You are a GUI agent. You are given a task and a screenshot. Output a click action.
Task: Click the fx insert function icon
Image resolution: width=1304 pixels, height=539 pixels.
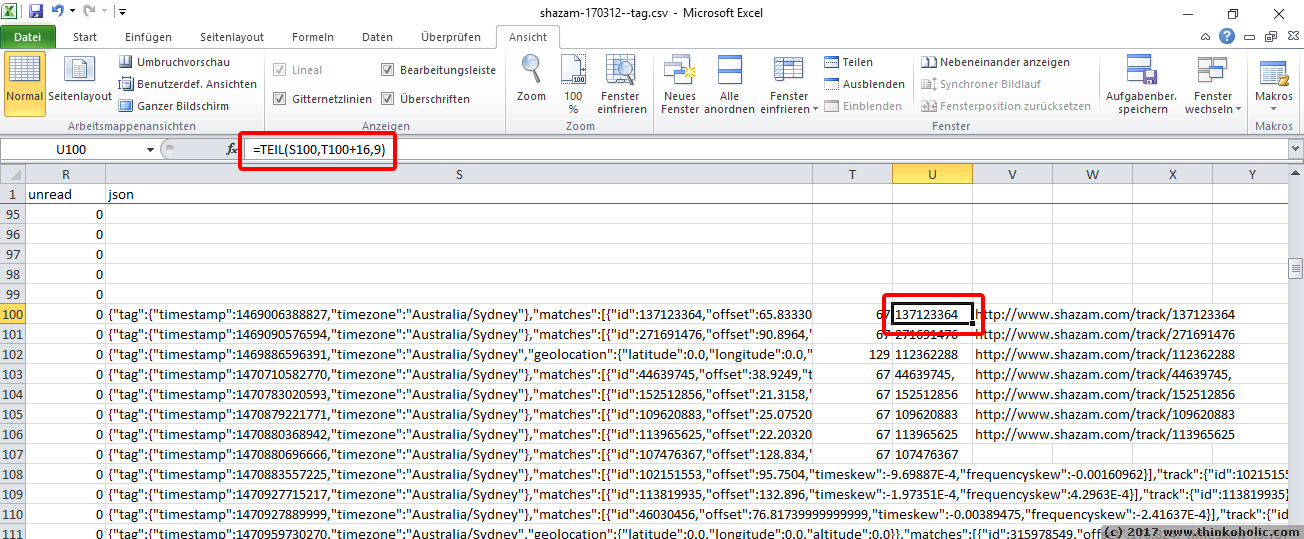click(x=231, y=150)
